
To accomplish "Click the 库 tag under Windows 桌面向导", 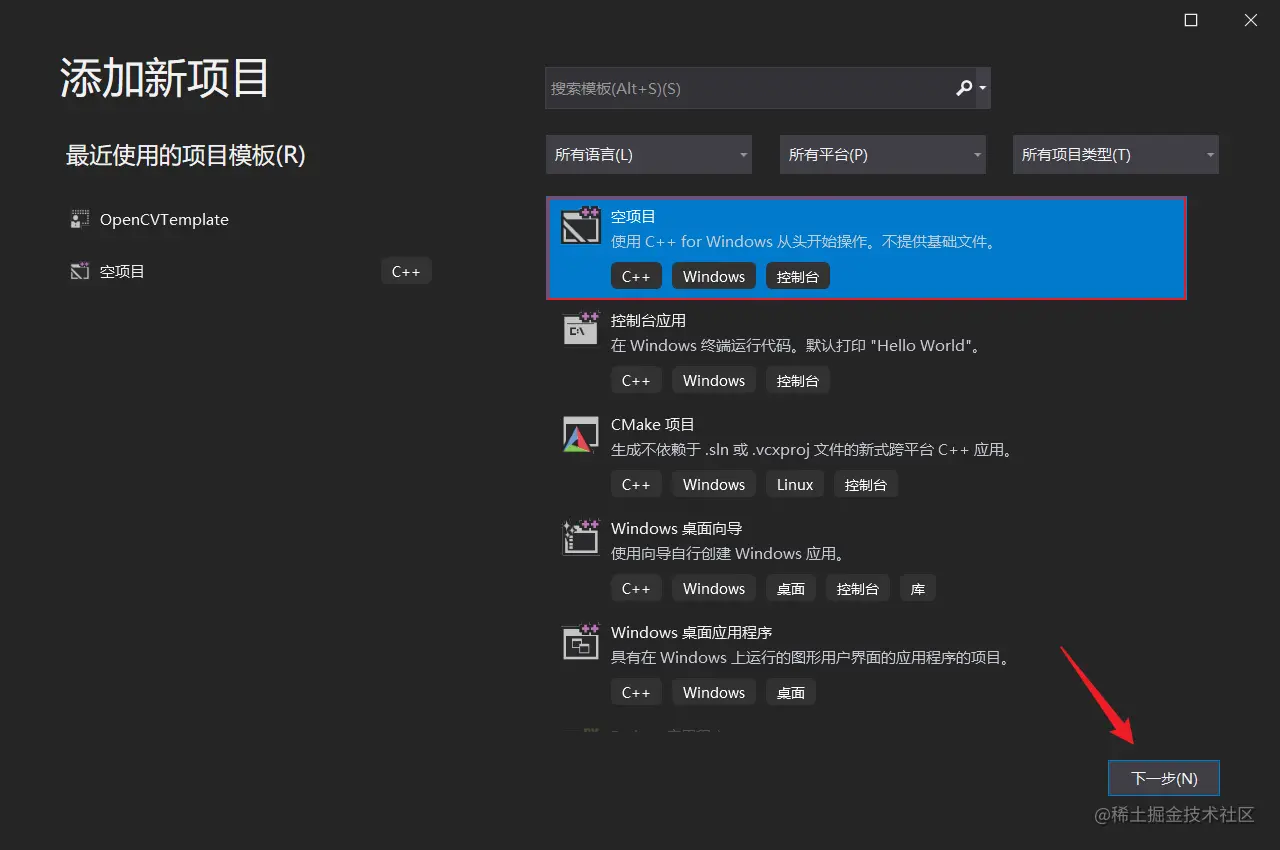I will pyautogui.click(x=918, y=588).
